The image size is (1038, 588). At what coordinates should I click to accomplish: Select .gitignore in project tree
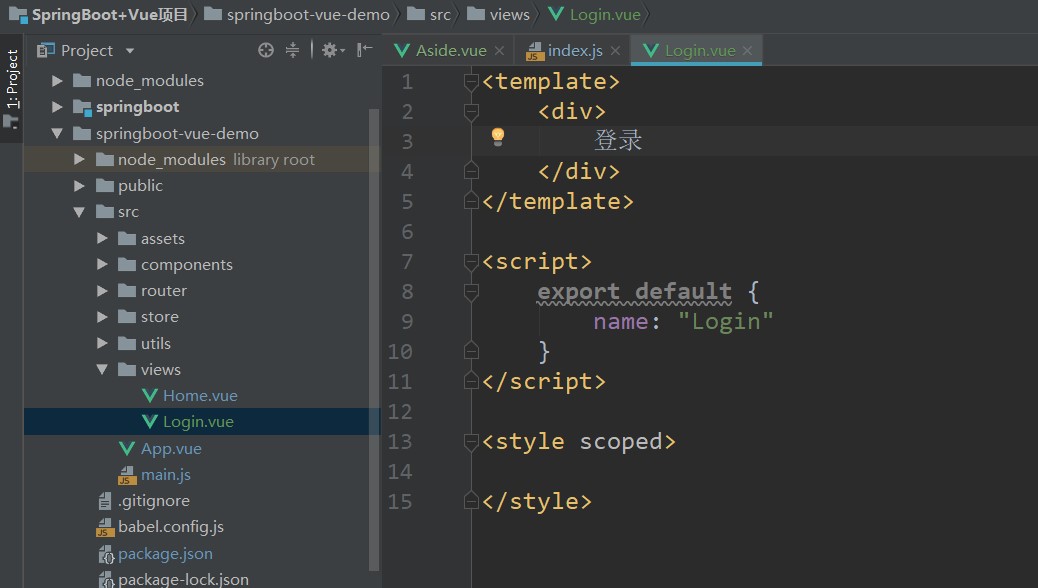point(154,501)
